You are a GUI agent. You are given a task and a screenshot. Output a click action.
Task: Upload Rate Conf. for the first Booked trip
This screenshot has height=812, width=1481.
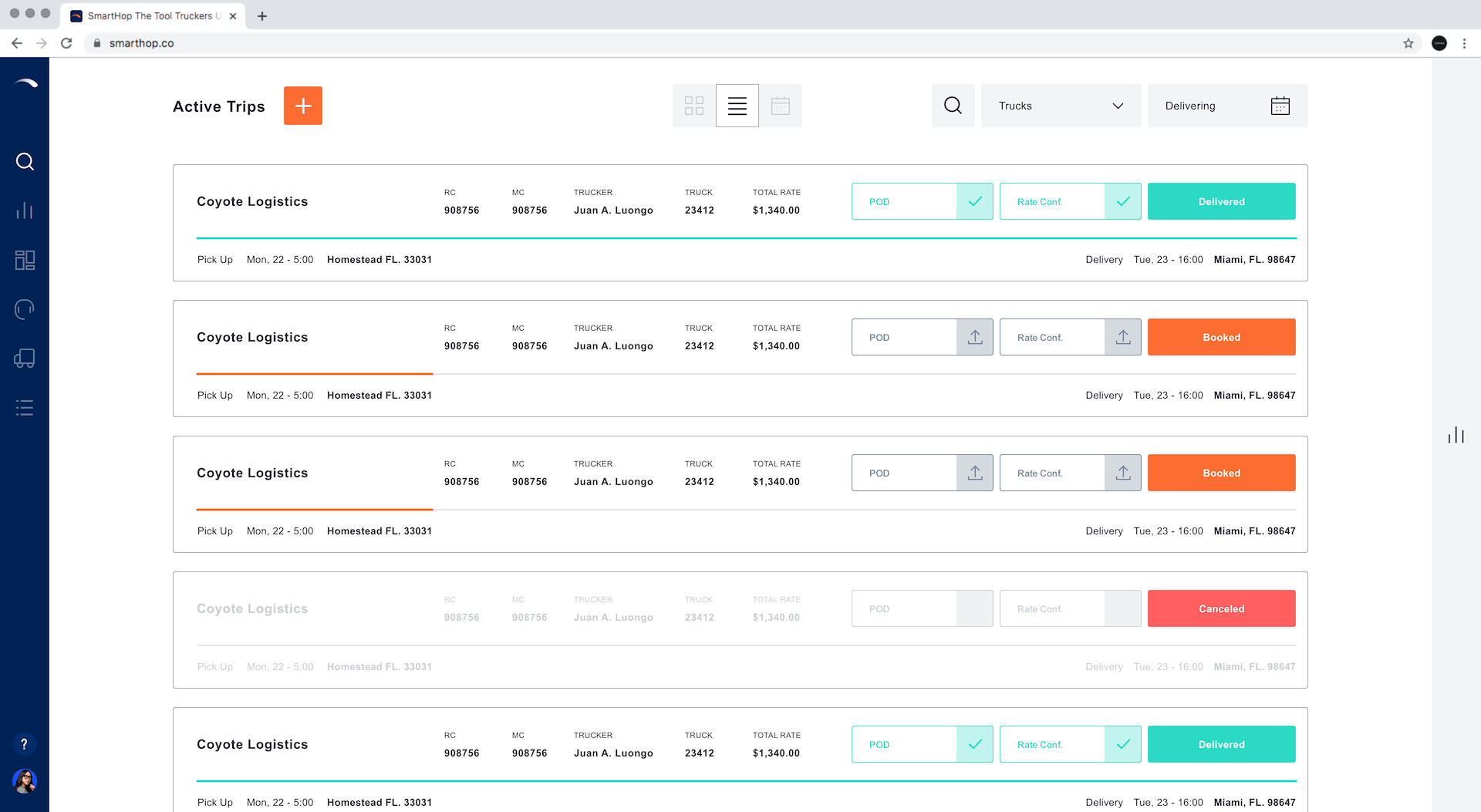[1122, 337]
